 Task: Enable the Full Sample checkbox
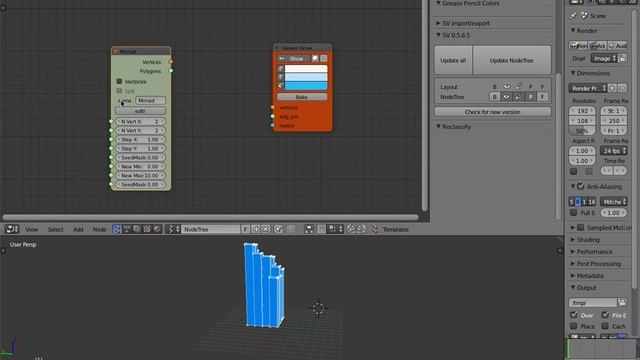point(573,213)
